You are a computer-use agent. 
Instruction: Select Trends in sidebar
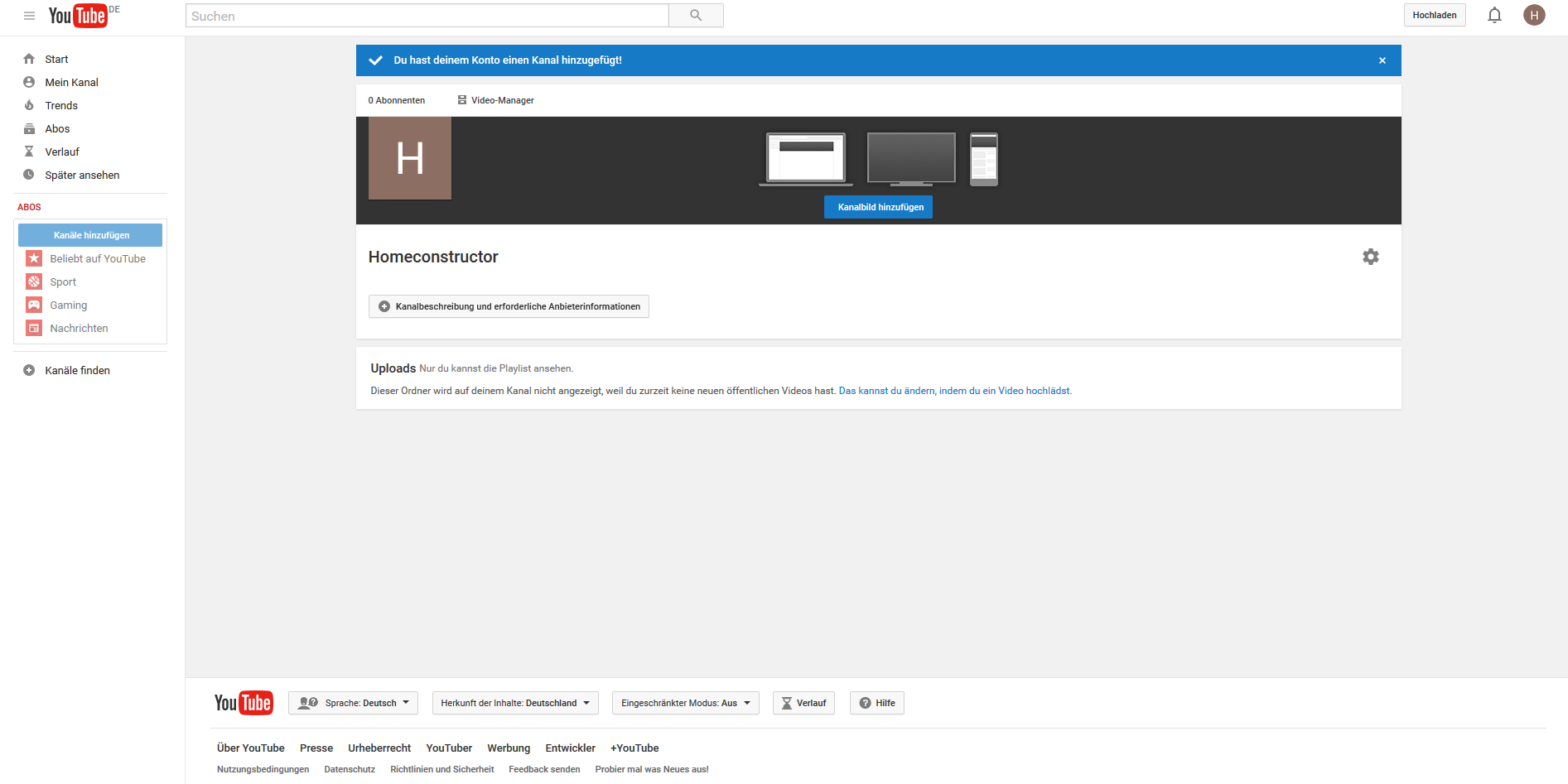coord(61,105)
